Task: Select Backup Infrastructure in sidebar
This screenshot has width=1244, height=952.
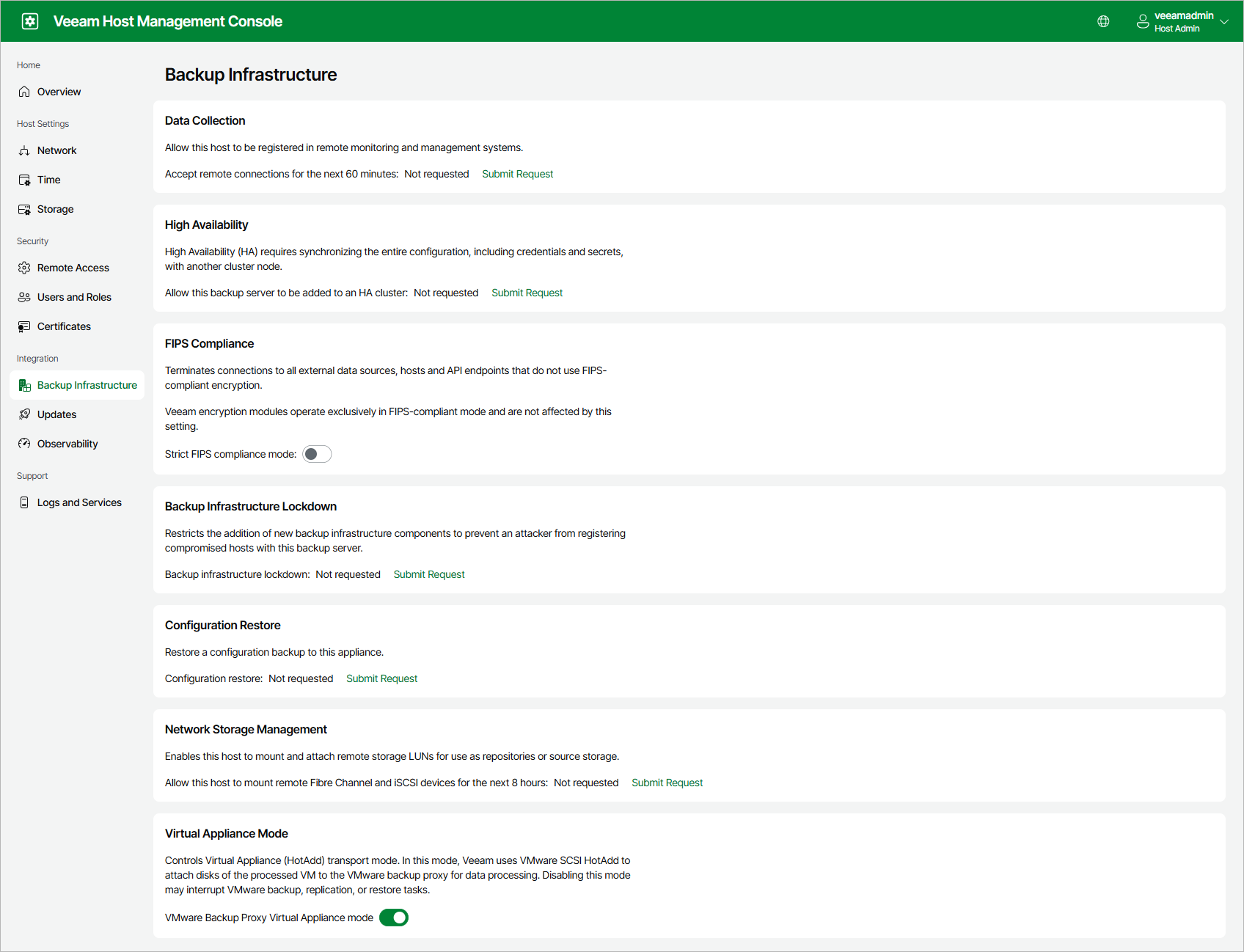Action: point(77,385)
